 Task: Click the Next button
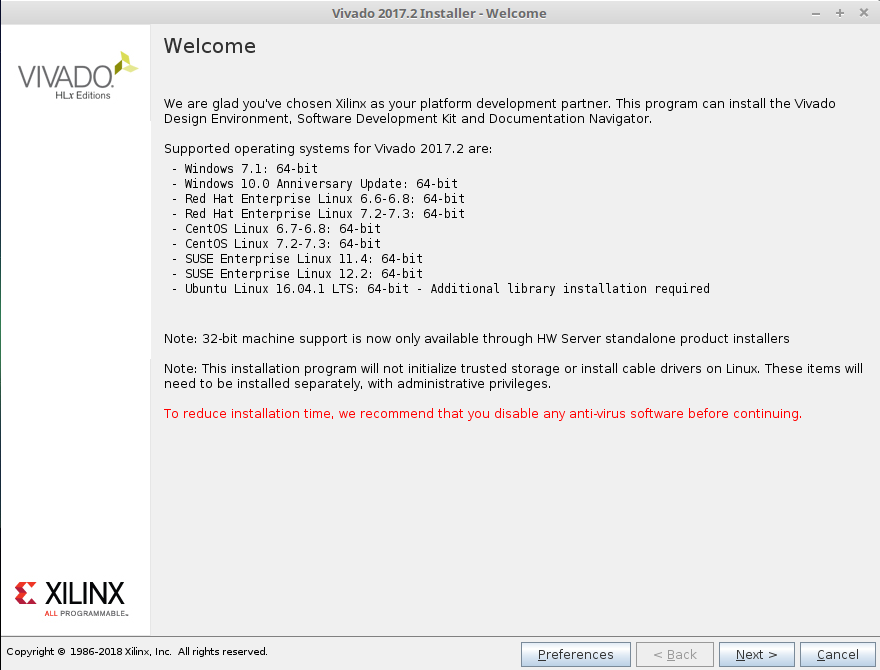coord(757,654)
